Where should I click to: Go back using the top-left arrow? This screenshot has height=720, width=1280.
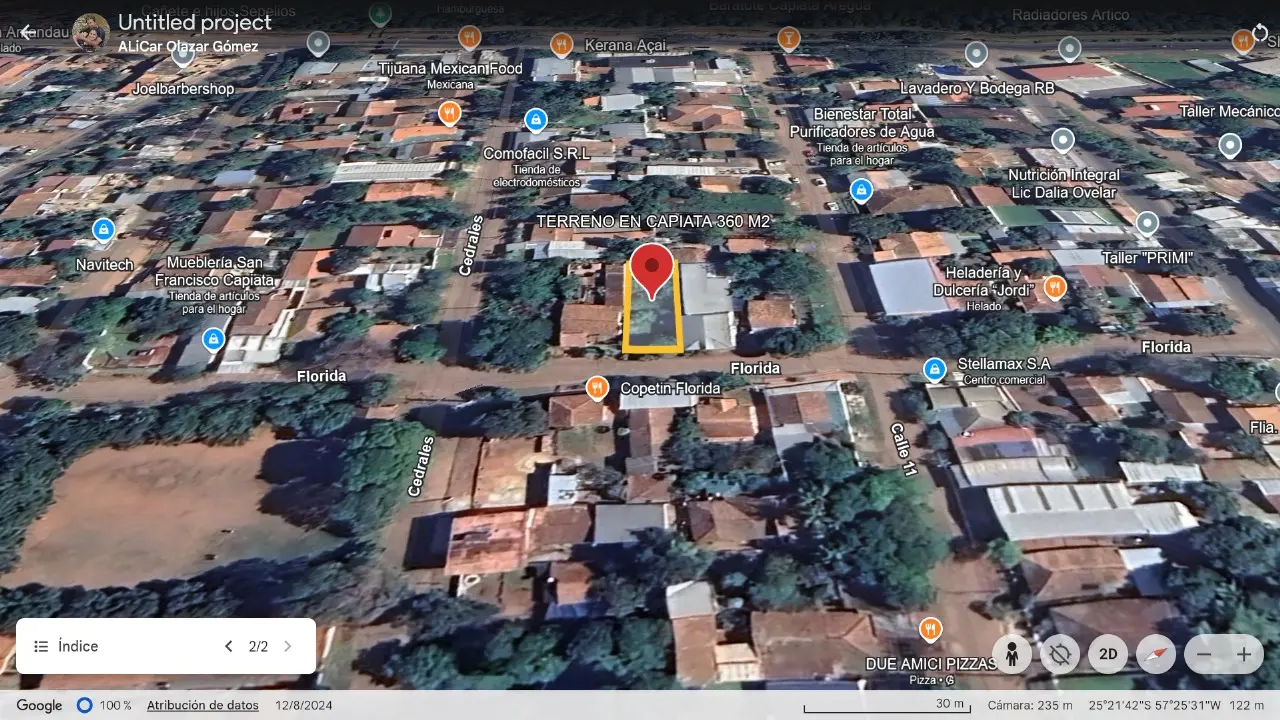[27, 32]
